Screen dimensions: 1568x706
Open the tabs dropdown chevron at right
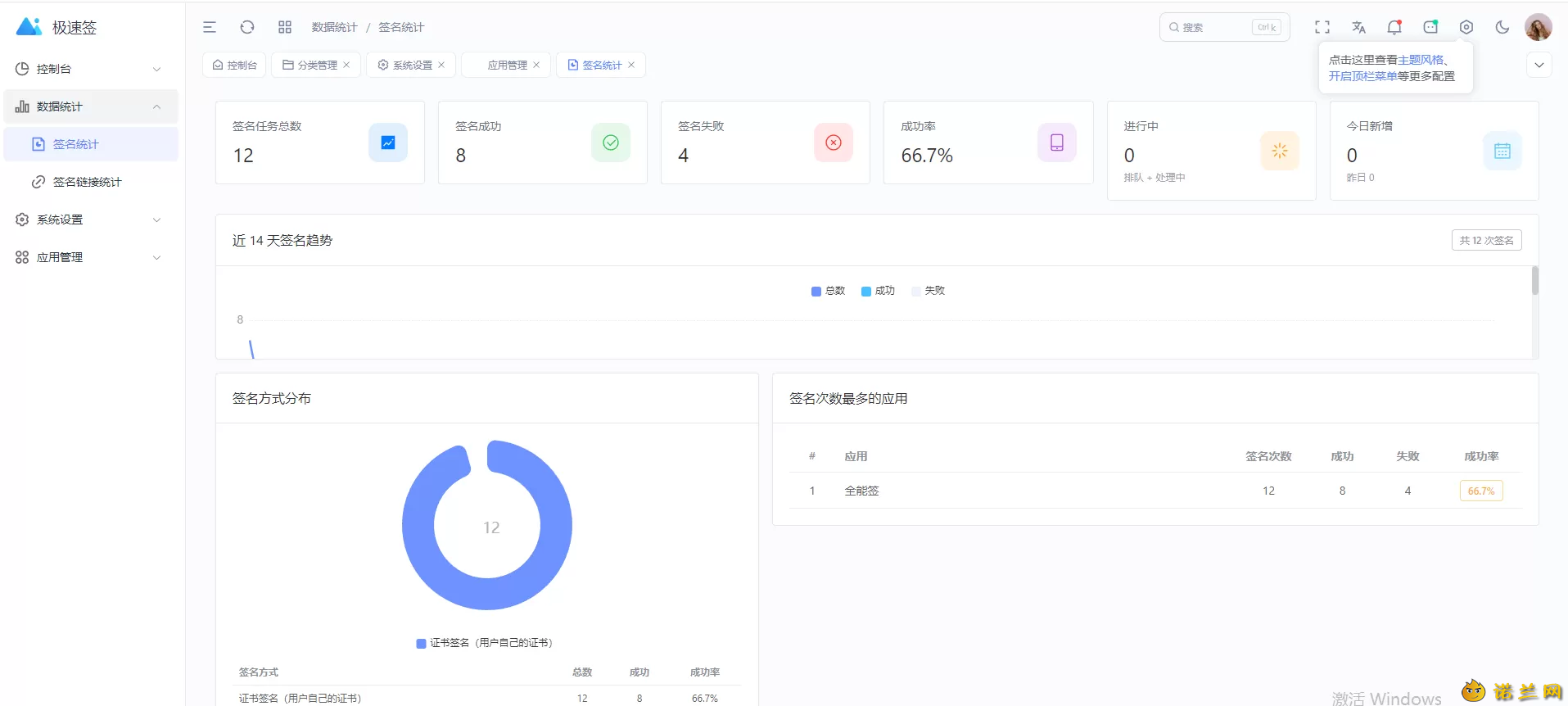[x=1539, y=65]
